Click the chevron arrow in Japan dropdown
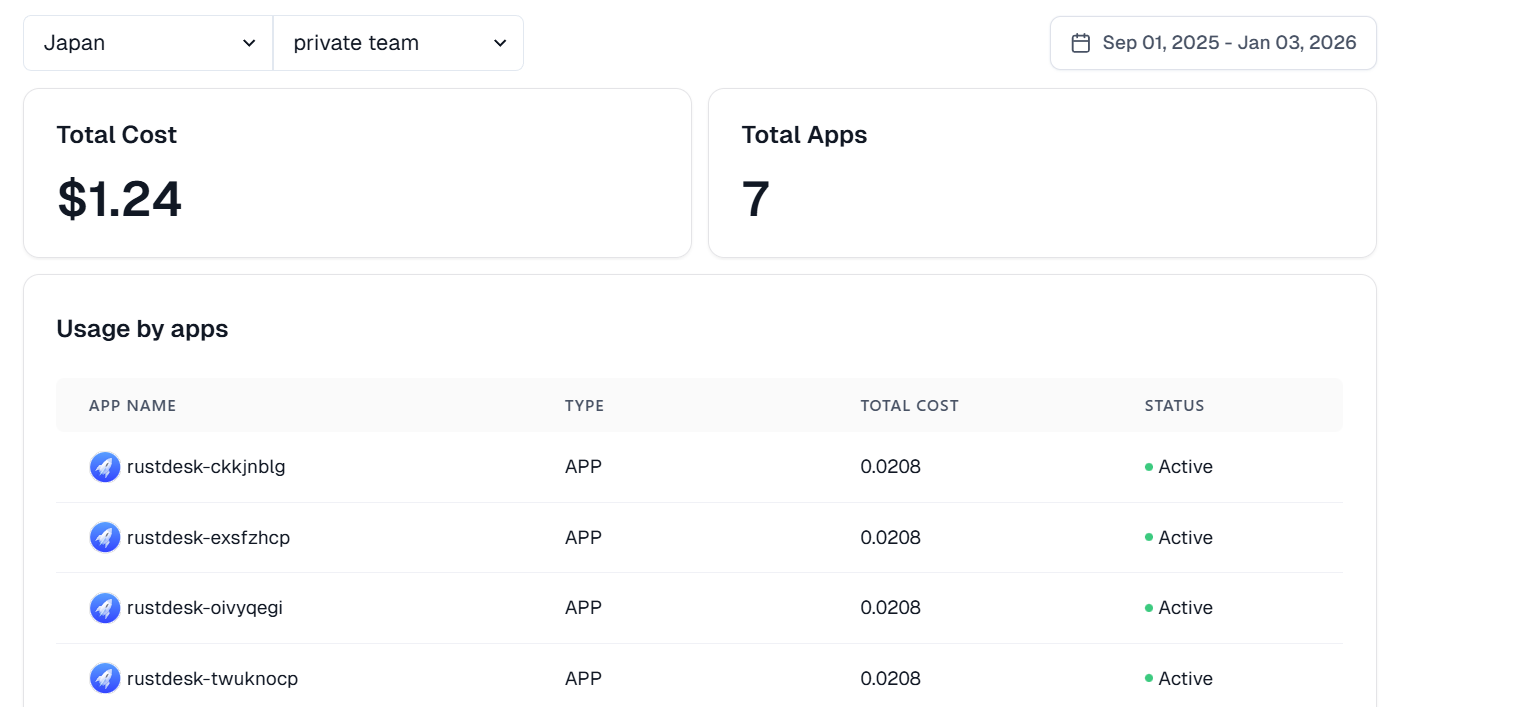1514x707 pixels. tap(249, 43)
